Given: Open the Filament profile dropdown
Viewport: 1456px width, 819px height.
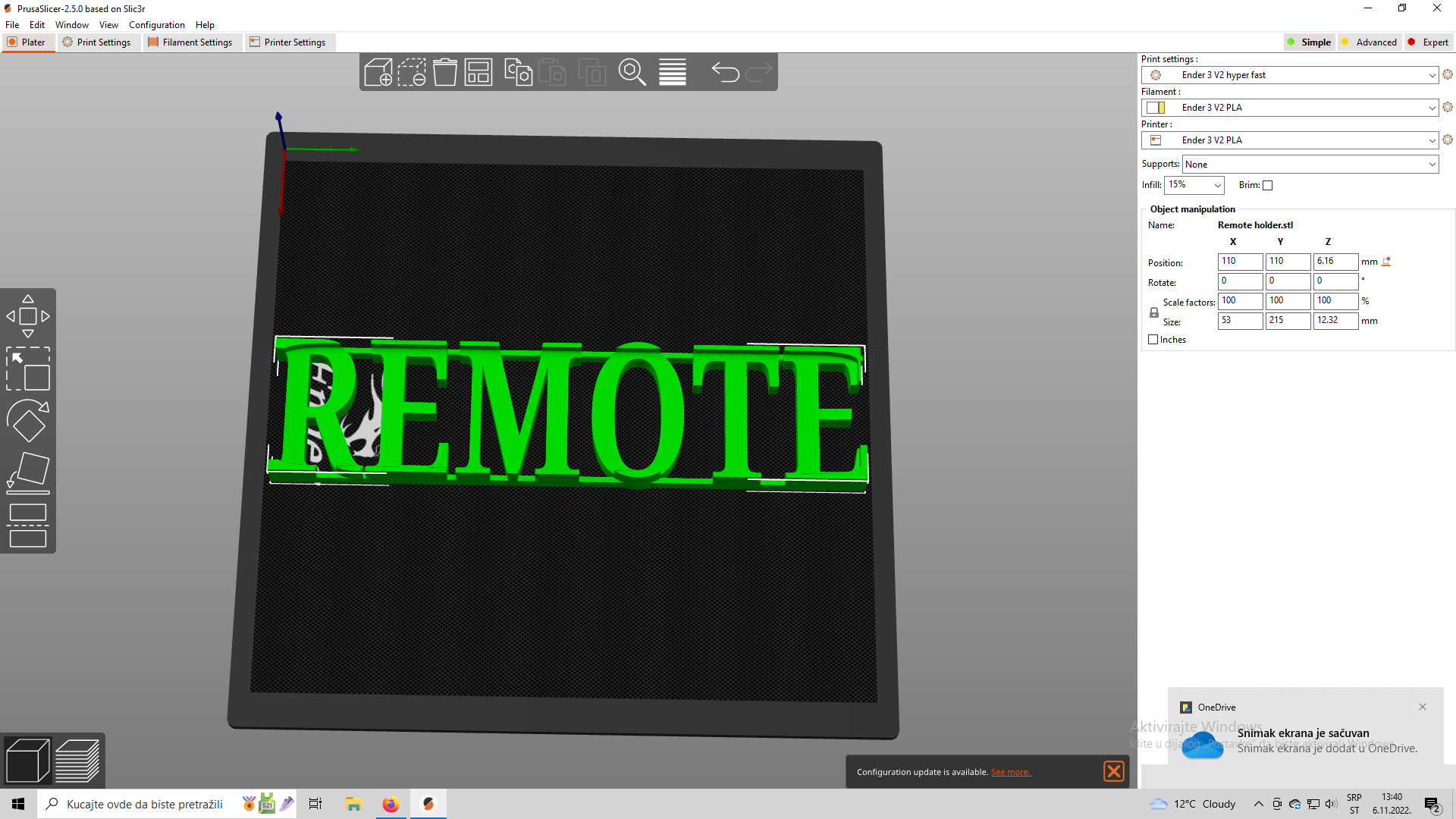Looking at the screenshot, I should click(x=1430, y=107).
